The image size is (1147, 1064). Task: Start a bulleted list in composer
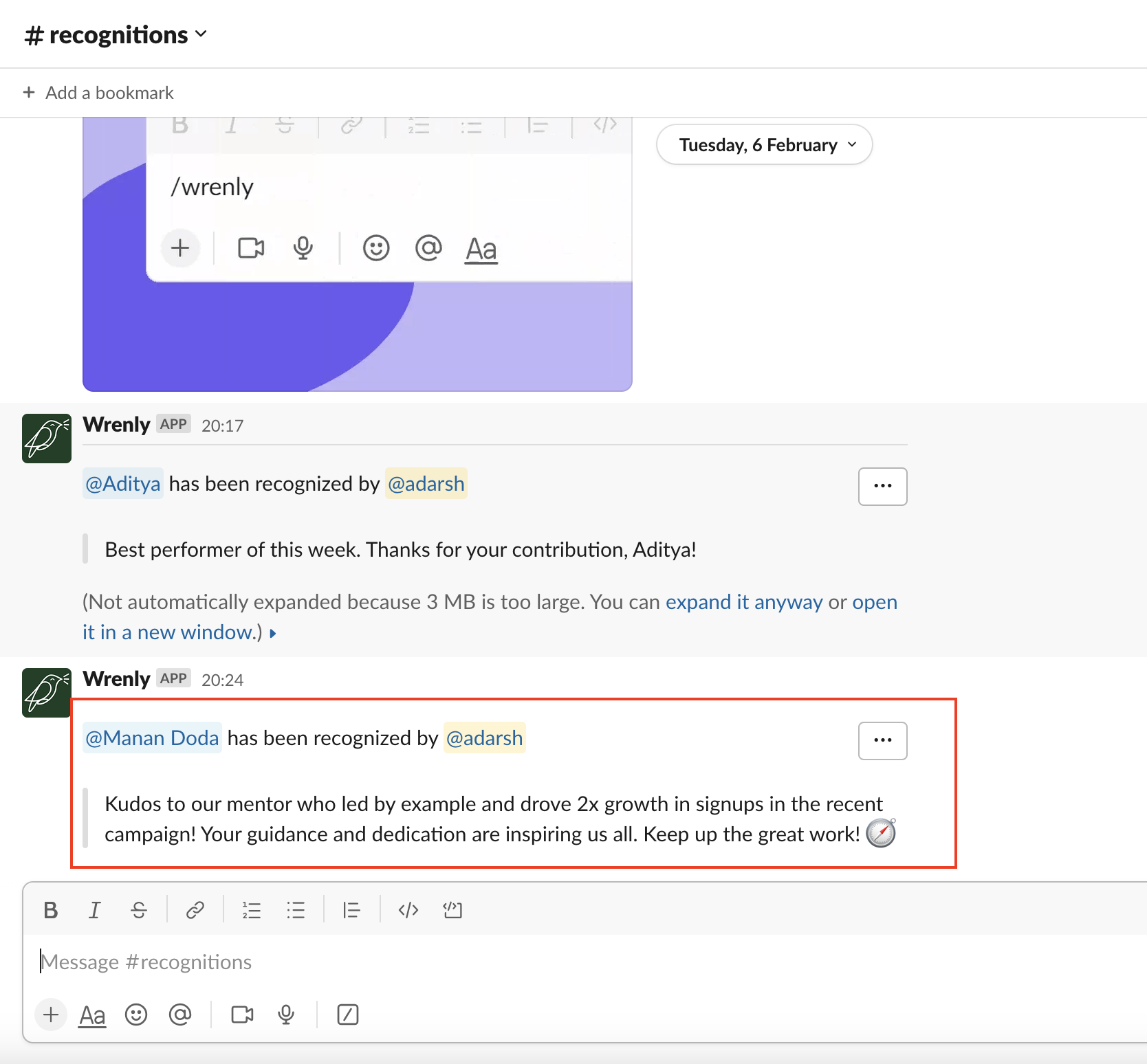click(296, 910)
